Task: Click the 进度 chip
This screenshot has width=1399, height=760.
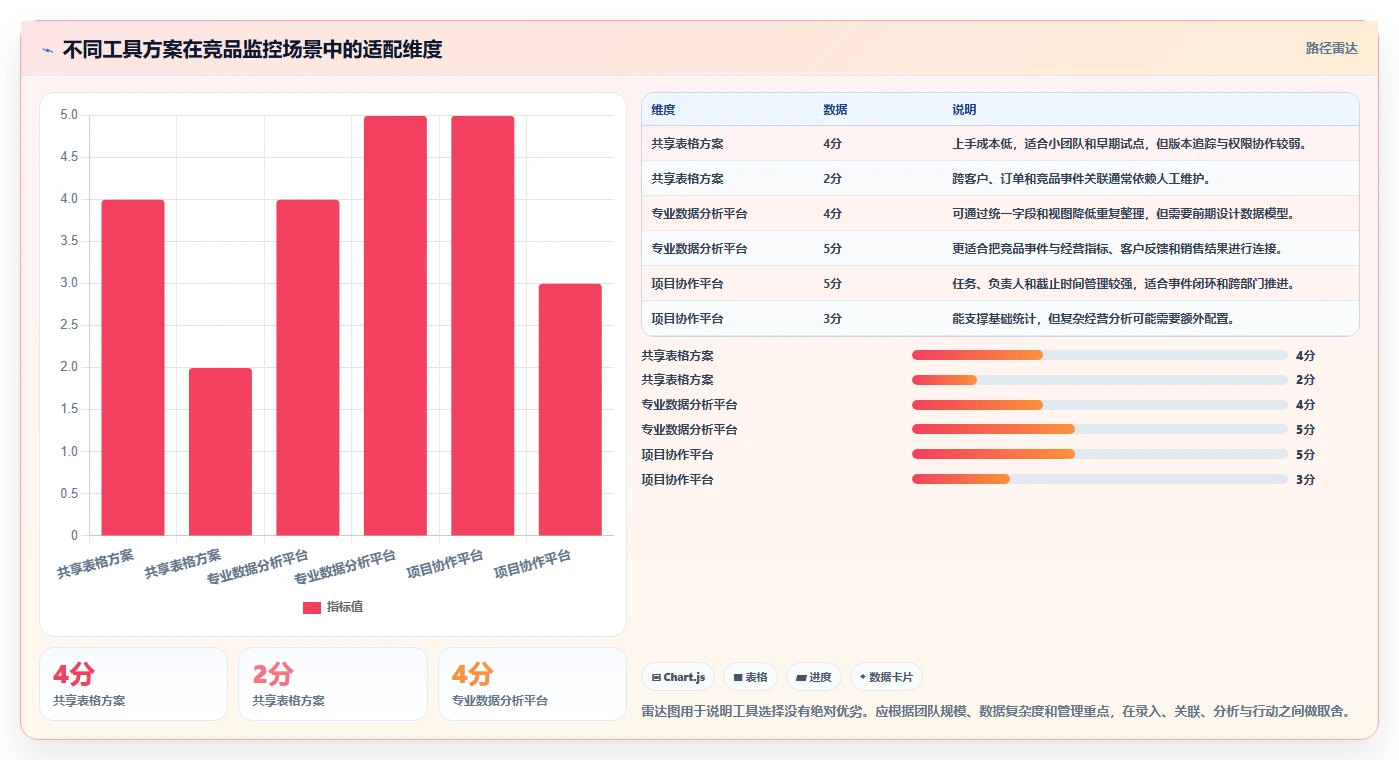Action: (x=814, y=677)
